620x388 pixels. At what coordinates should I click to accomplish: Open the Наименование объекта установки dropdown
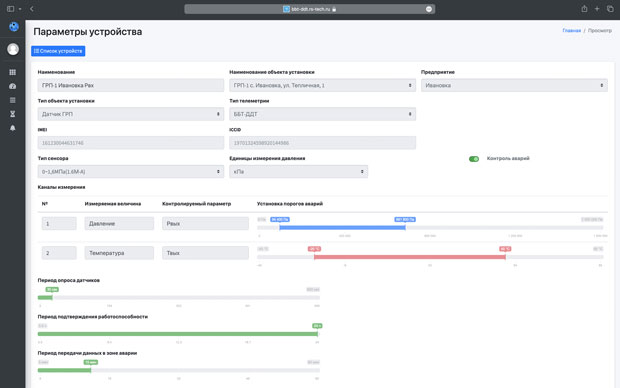click(x=322, y=85)
